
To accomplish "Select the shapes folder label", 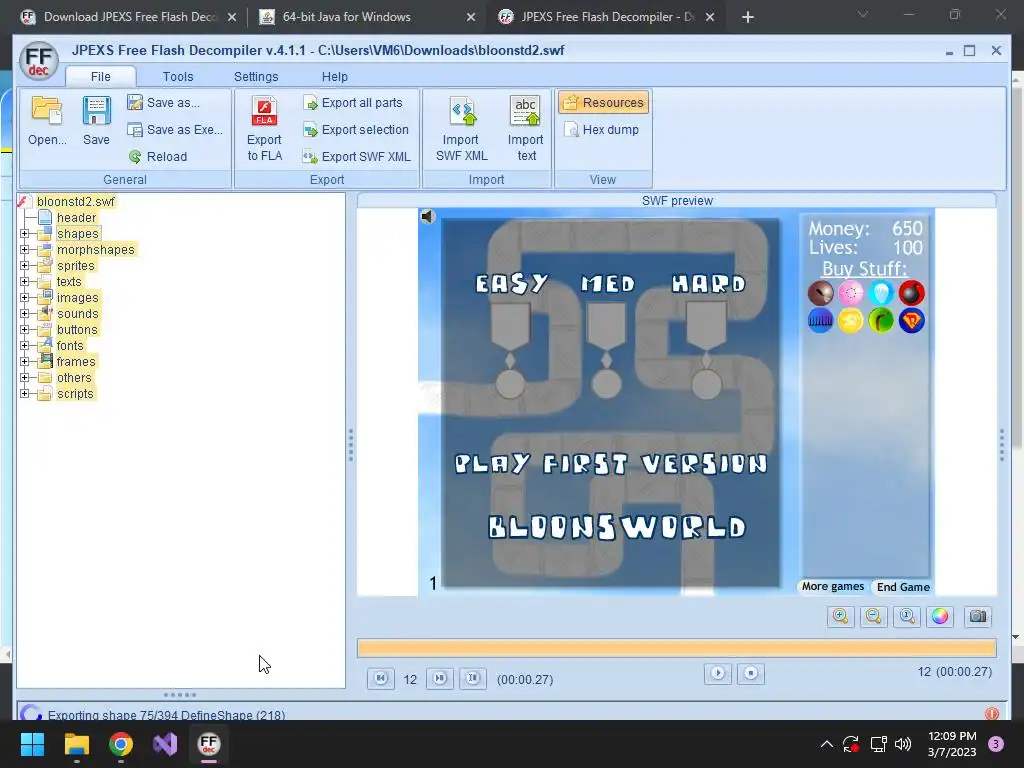I will [77, 234].
